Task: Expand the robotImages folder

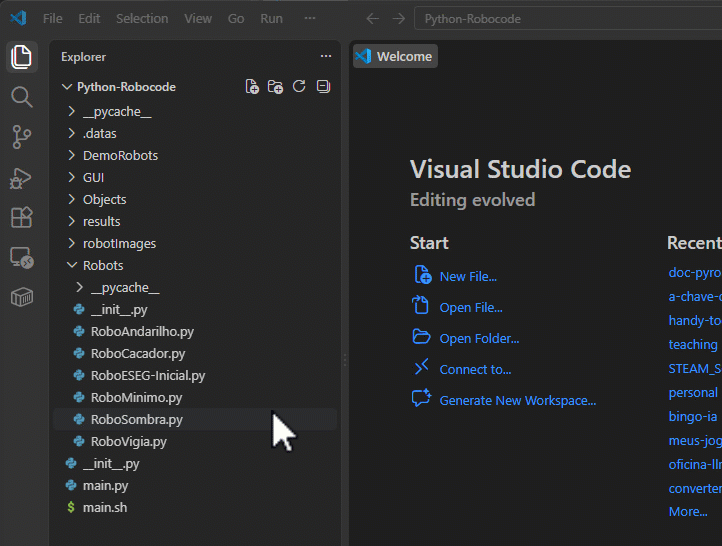Action: pos(71,243)
